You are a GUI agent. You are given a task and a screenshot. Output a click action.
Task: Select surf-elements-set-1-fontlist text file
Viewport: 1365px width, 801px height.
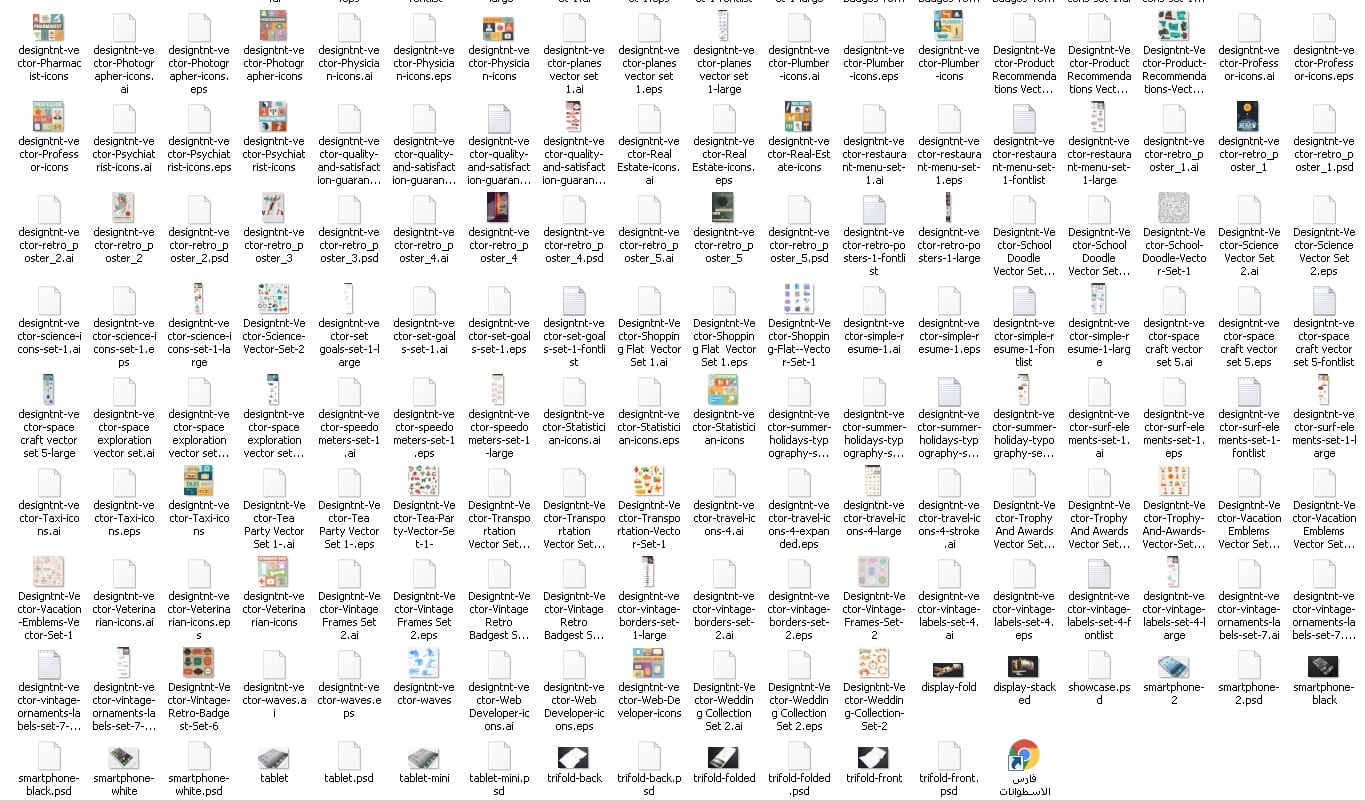click(x=1249, y=391)
